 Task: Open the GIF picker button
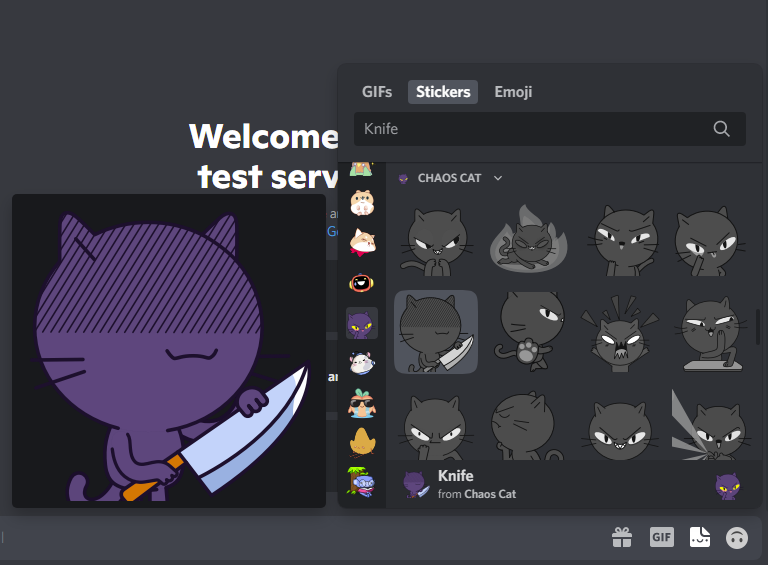pyautogui.click(x=661, y=538)
